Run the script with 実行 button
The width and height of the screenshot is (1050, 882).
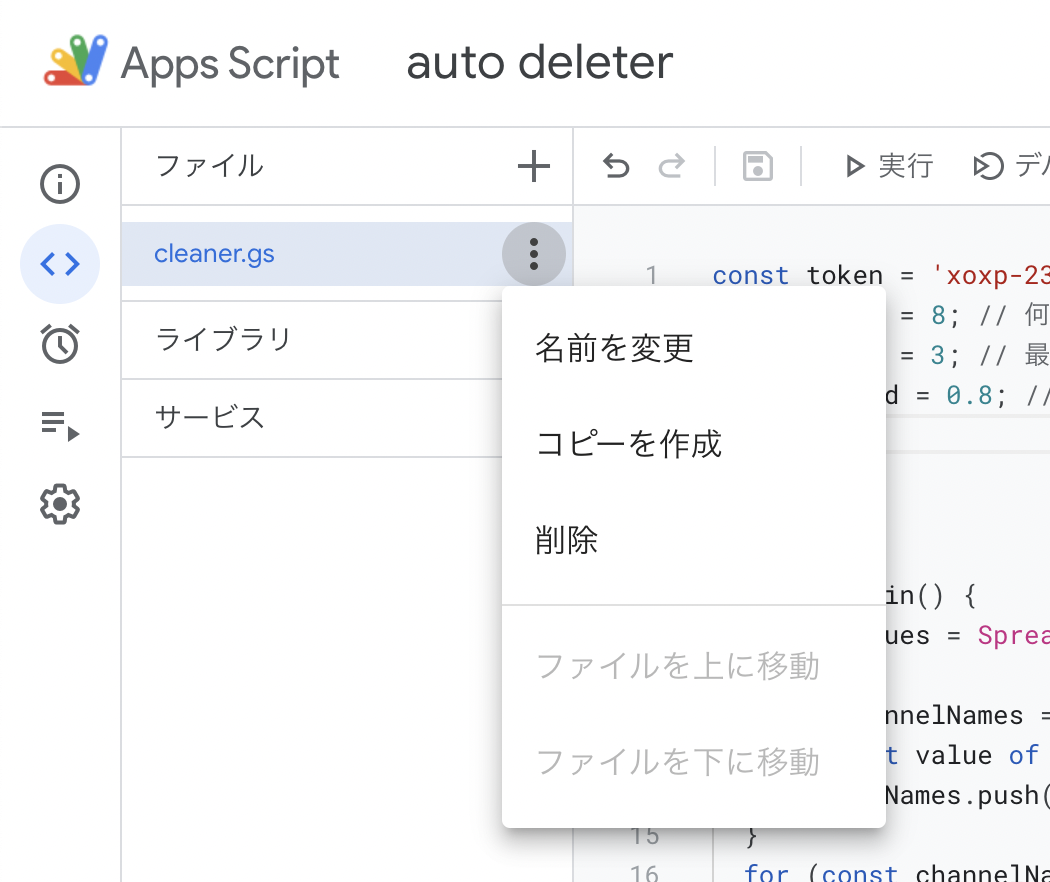(x=889, y=166)
